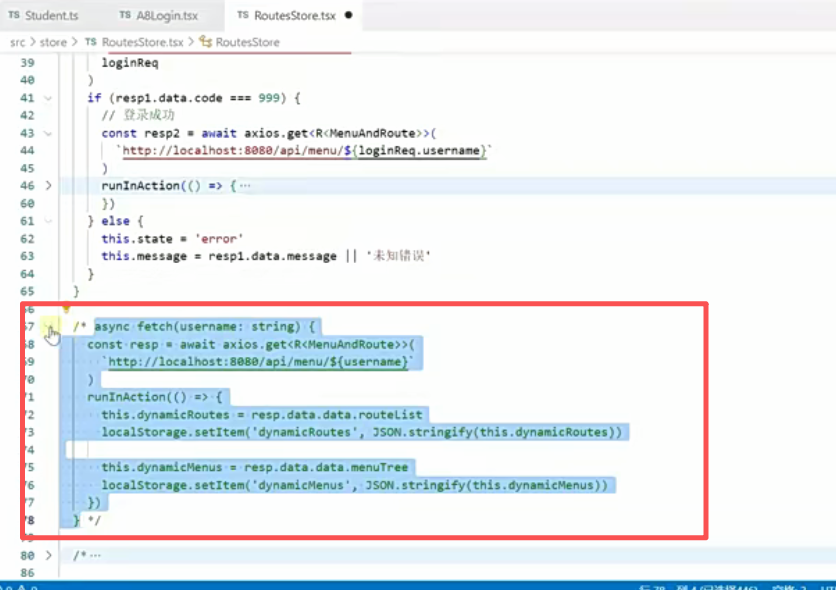Viewport: 836px width, 590px height.
Task: Click localStorage.setItem('dynamicMenus' line
Action: coord(355,486)
